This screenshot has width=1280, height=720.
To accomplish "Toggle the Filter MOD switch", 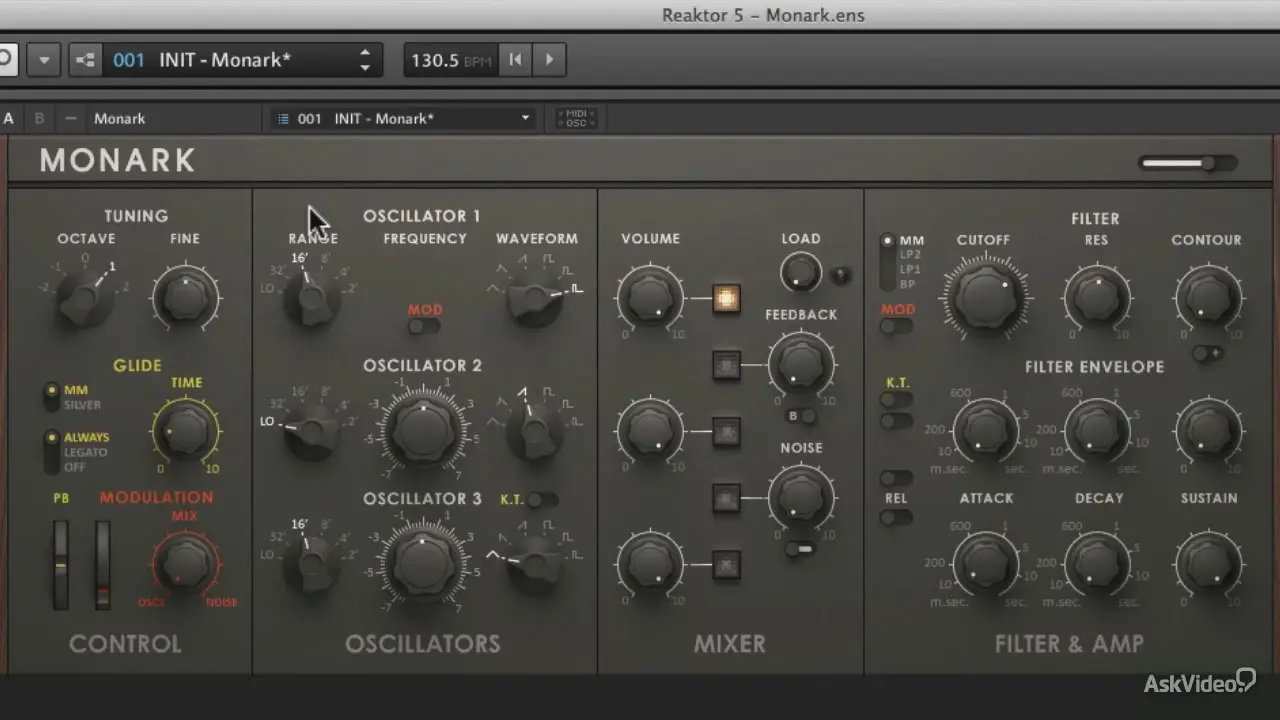I will (x=896, y=326).
